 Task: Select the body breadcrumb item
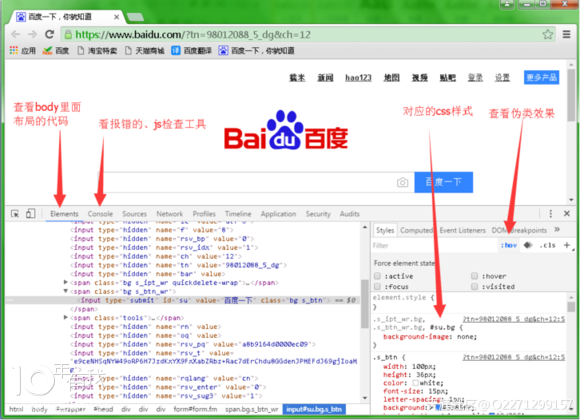40,409
